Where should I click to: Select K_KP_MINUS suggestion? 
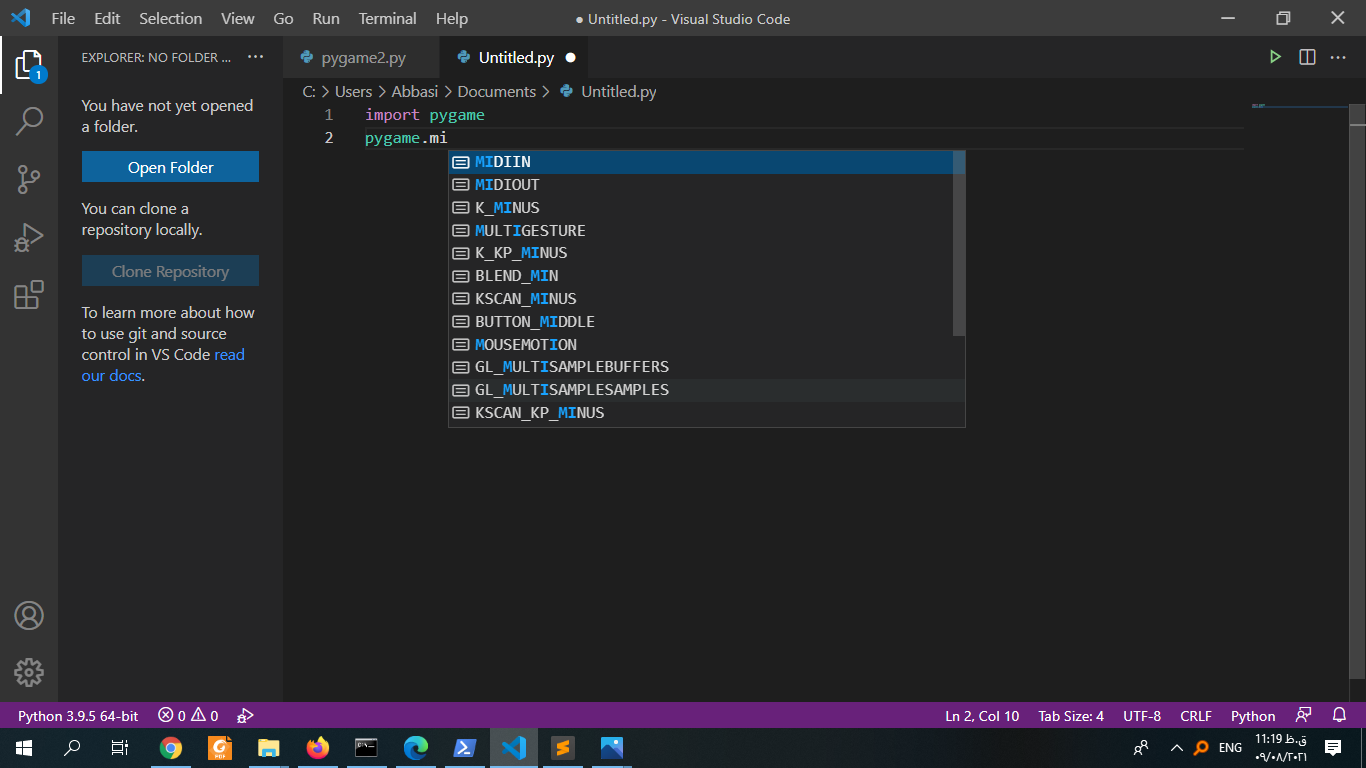point(701,253)
